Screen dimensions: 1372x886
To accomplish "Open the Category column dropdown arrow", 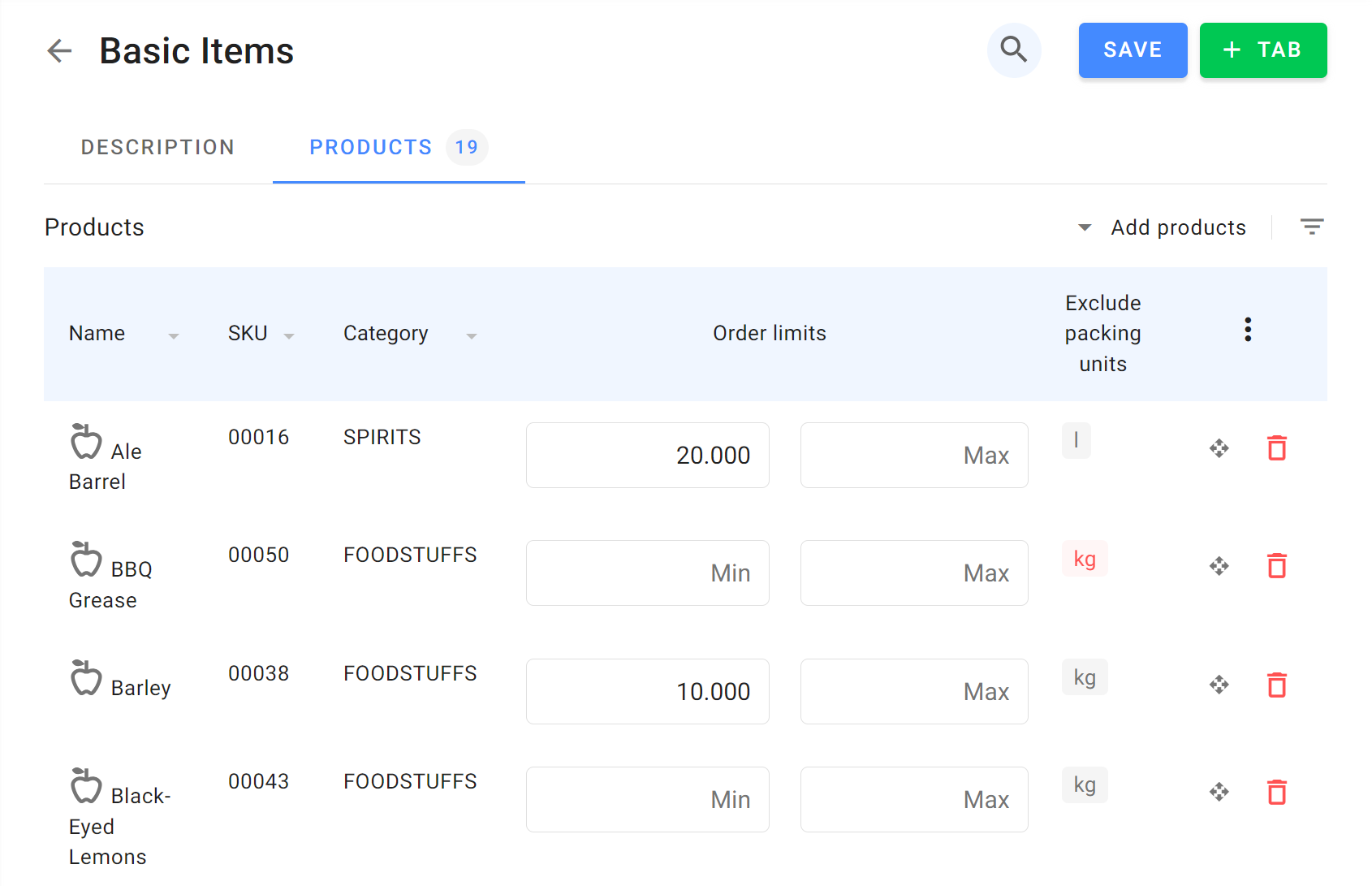I will pyautogui.click(x=471, y=335).
